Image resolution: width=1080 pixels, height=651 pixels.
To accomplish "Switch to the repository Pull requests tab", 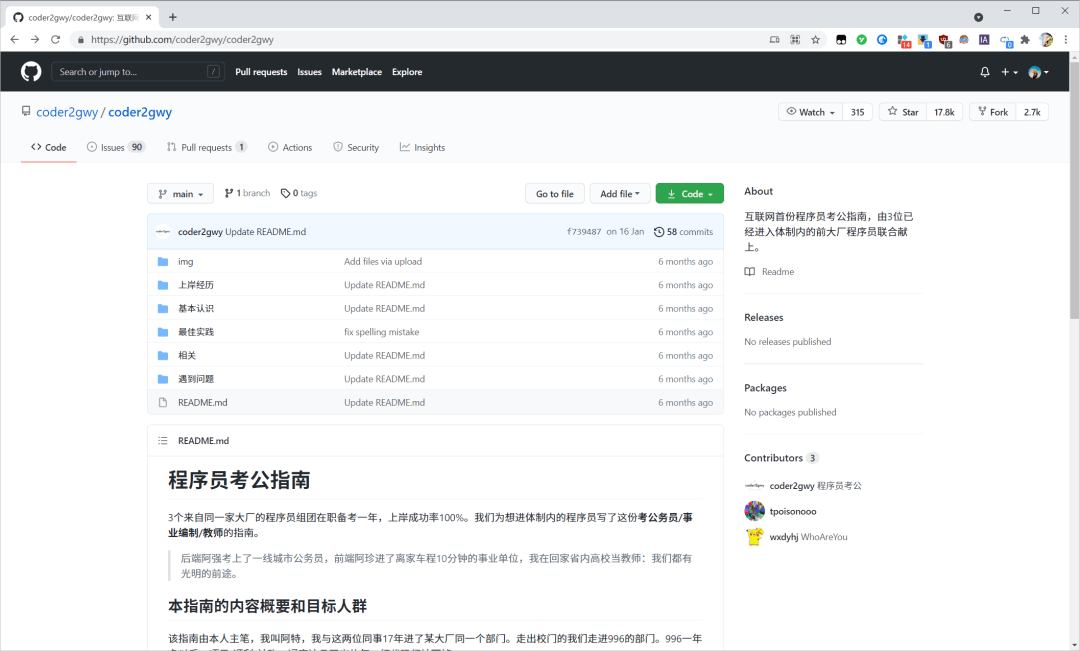I will click(x=207, y=147).
